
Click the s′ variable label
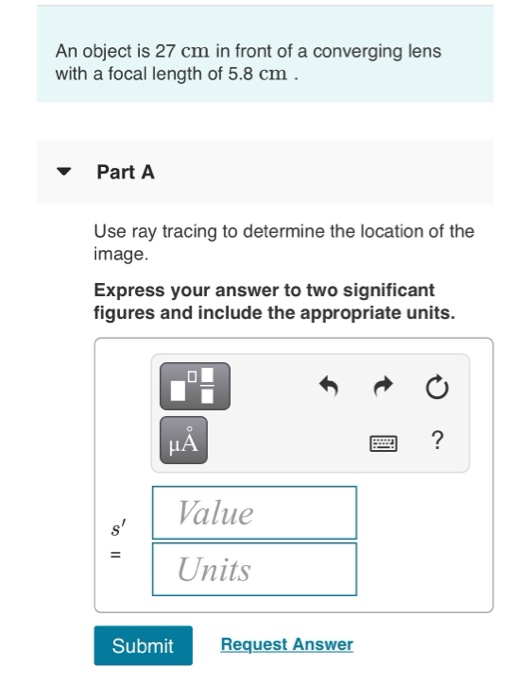118,528
